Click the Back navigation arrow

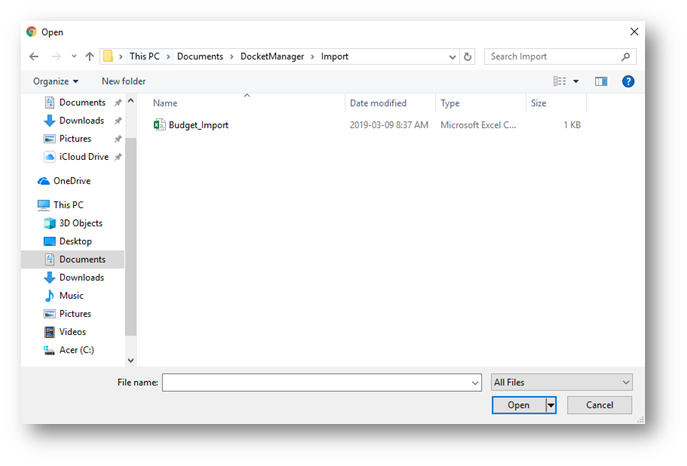click(x=34, y=56)
